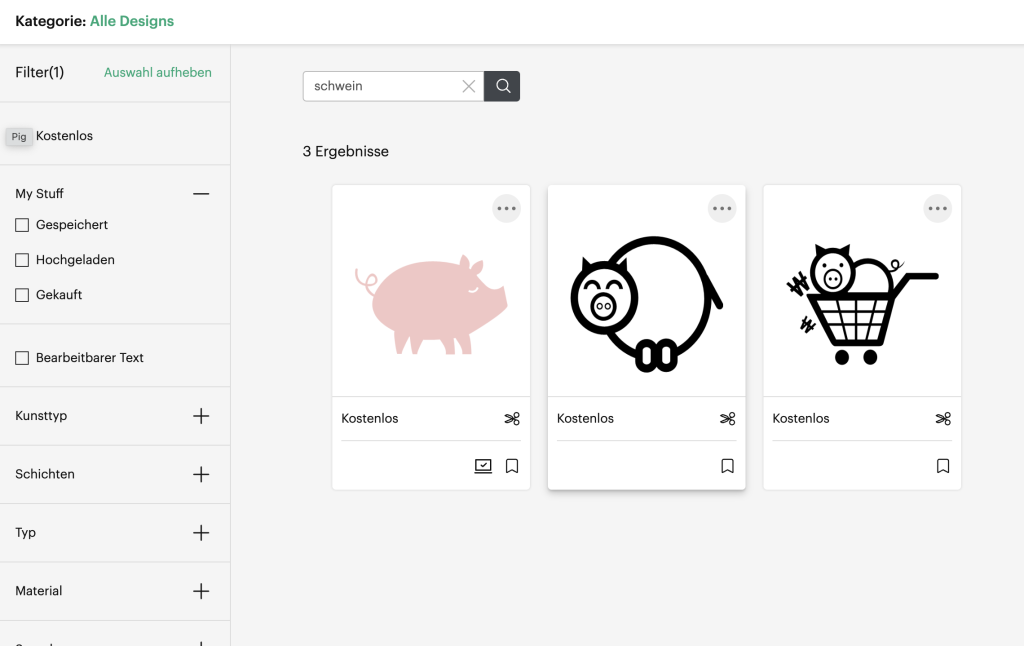The height and width of the screenshot is (646, 1024).
Task: Expand the Material filter section
Action: click(201, 591)
